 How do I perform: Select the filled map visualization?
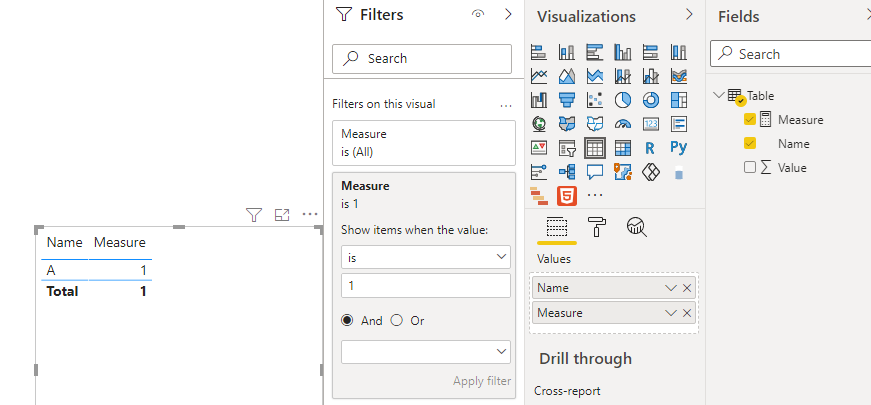[567, 124]
